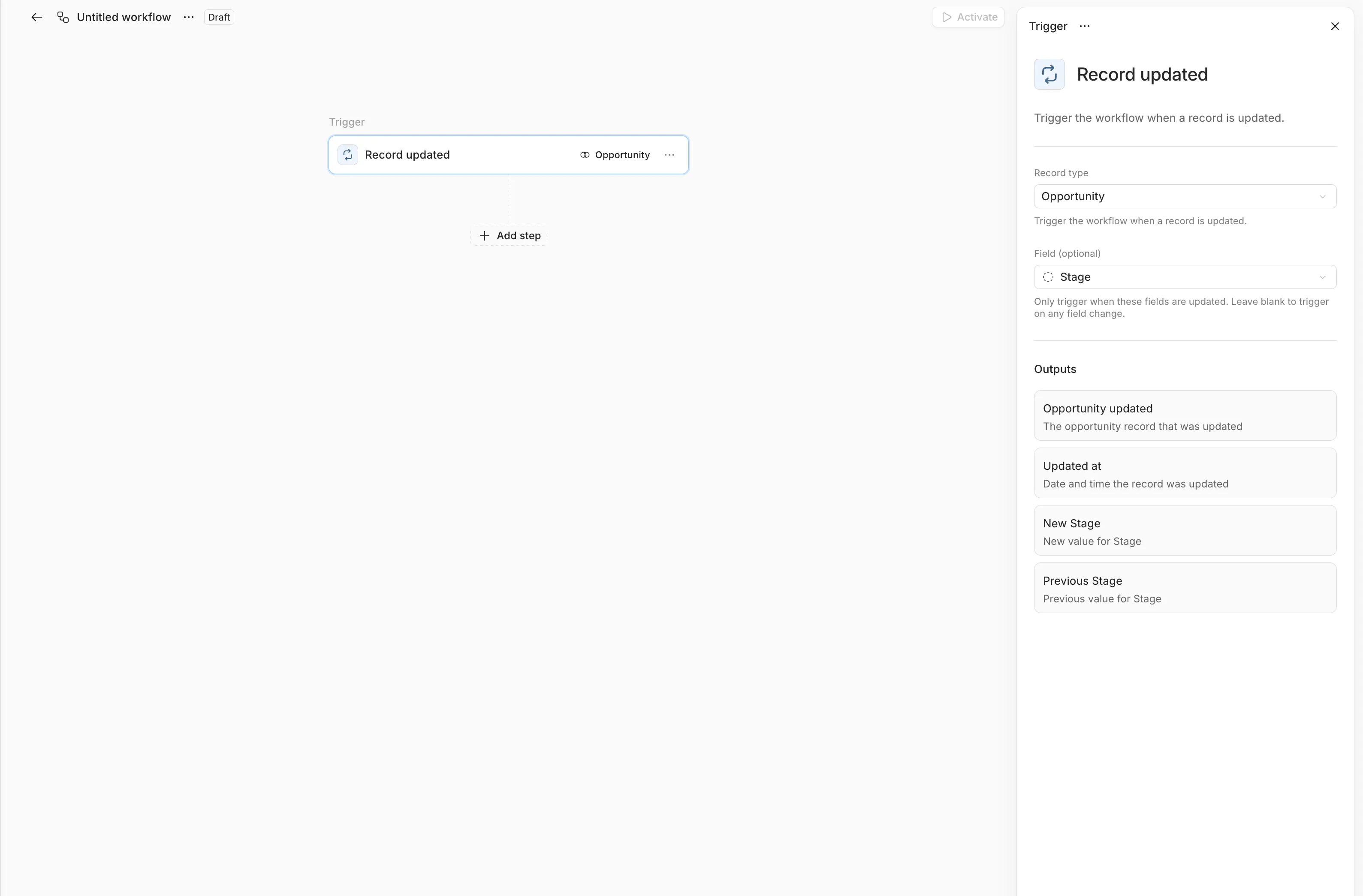Click the Record updated icon in the Trigger panel
This screenshot has width=1363, height=896.
[1049, 74]
